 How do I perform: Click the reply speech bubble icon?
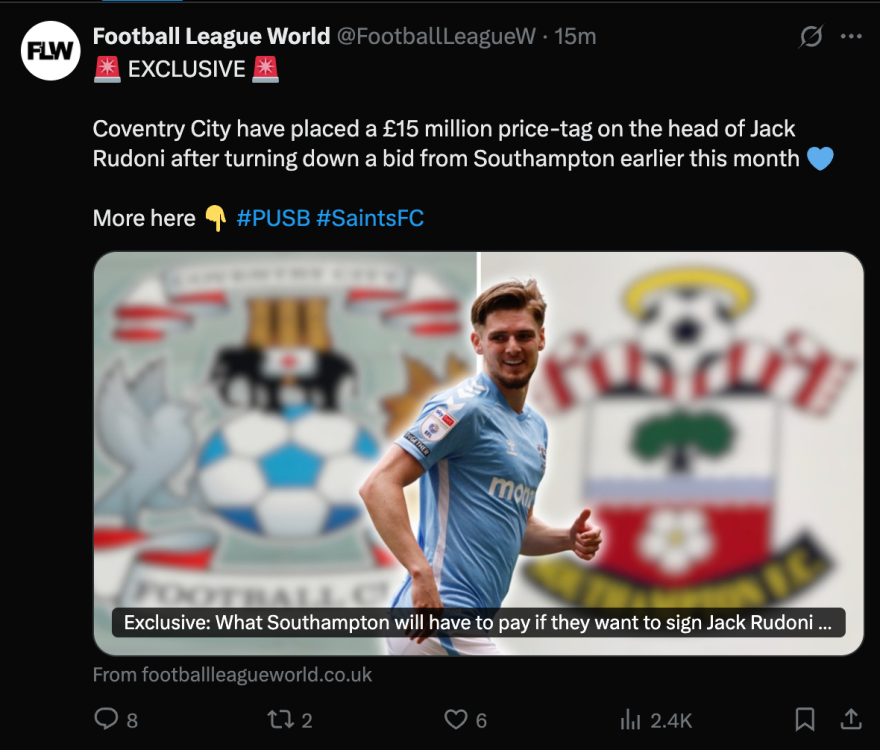[x=105, y=719]
